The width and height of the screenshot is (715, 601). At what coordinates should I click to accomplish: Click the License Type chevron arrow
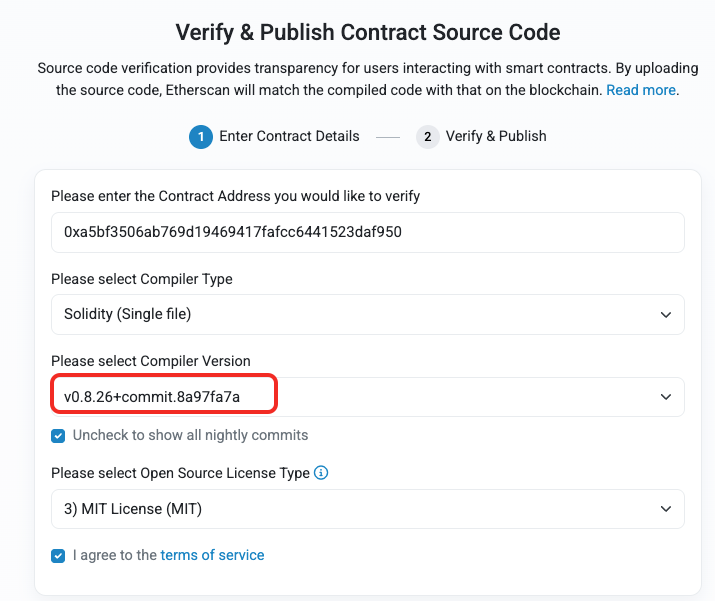pos(666,508)
